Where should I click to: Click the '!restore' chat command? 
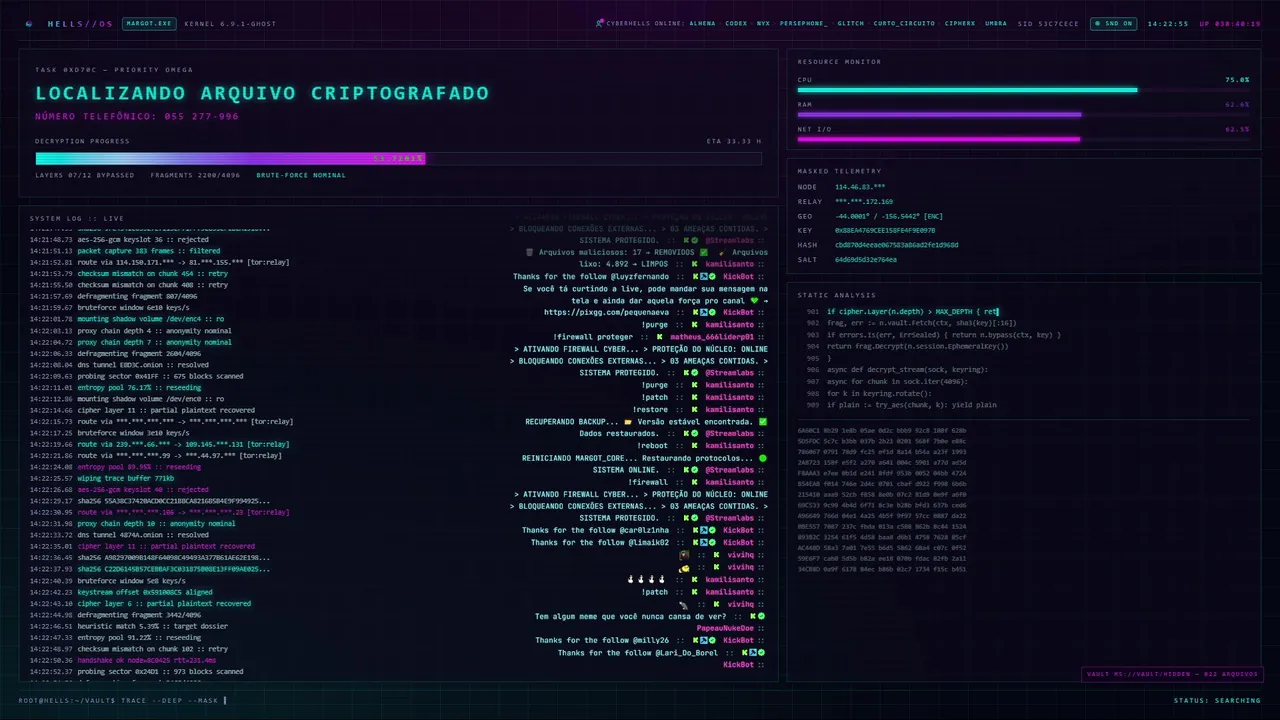point(651,409)
